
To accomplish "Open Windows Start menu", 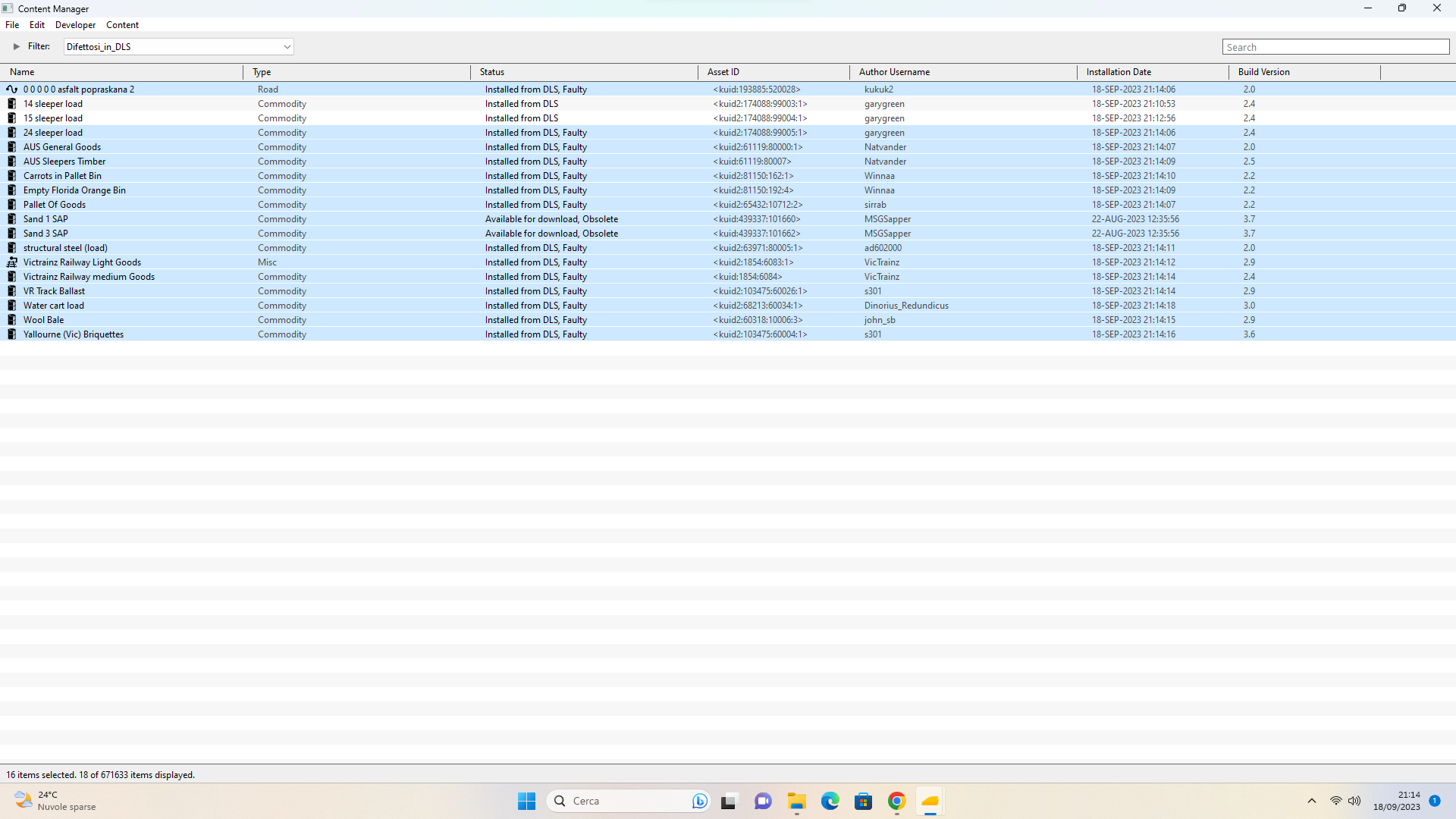I will pos(526,801).
